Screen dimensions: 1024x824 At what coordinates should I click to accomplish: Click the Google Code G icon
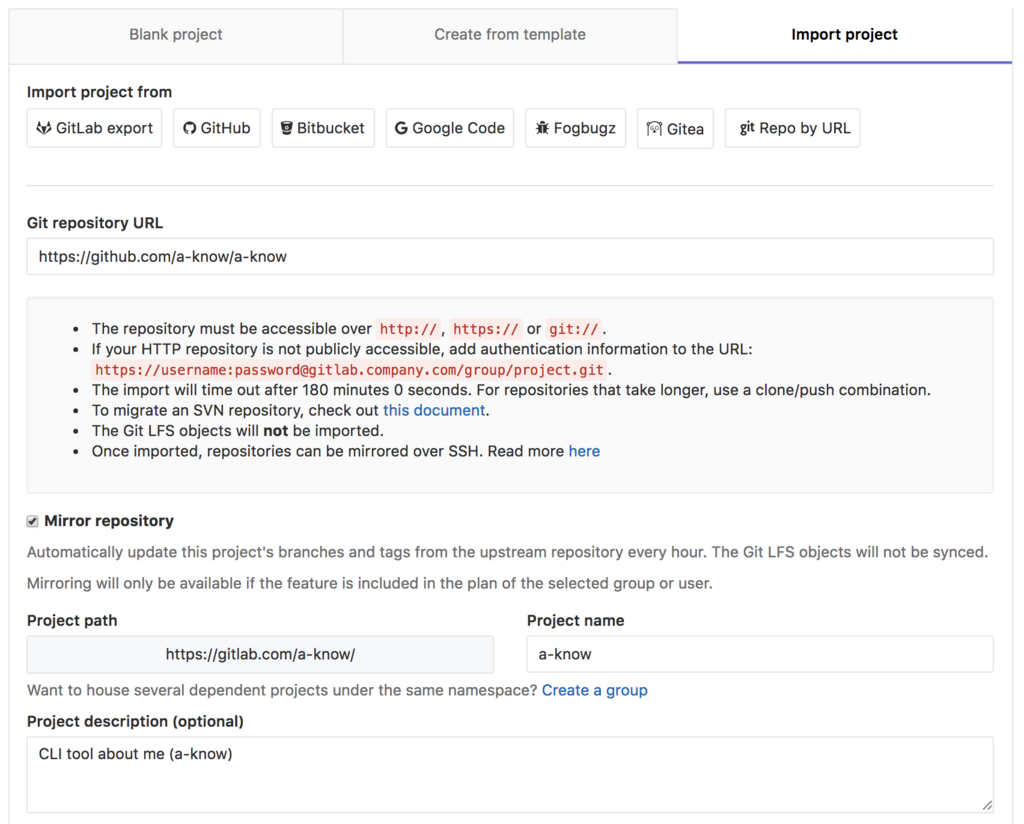[x=401, y=128]
